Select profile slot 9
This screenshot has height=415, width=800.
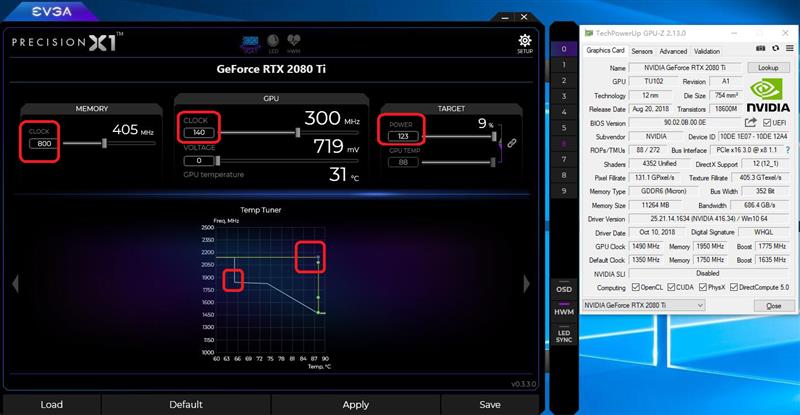564,191
